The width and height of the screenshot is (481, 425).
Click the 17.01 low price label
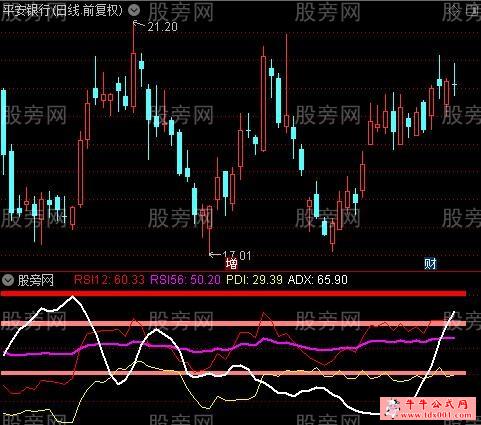(x=237, y=255)
